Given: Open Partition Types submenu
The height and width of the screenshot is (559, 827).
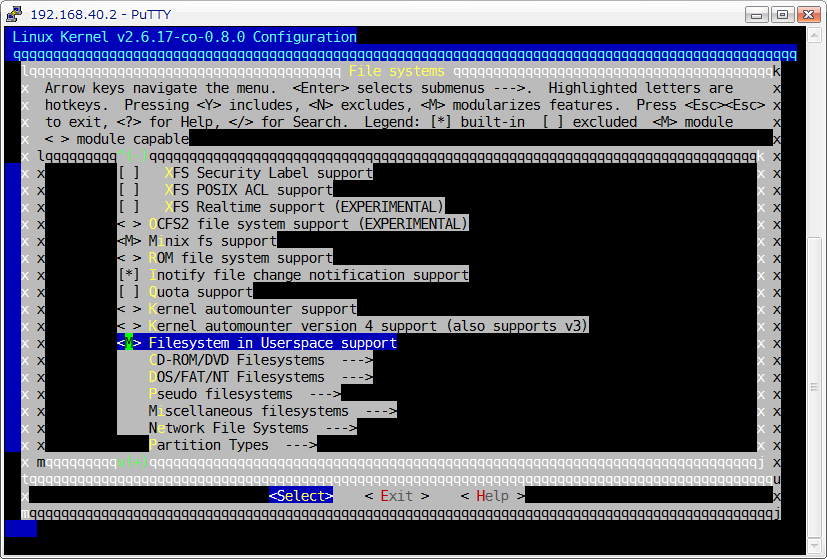Looking at the screenshot, I should (232, 445).
